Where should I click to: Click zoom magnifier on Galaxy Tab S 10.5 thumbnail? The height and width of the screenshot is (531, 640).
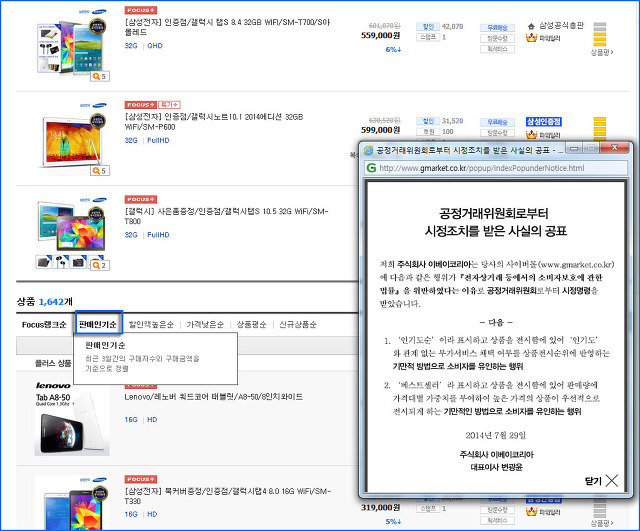pos(100,265)
